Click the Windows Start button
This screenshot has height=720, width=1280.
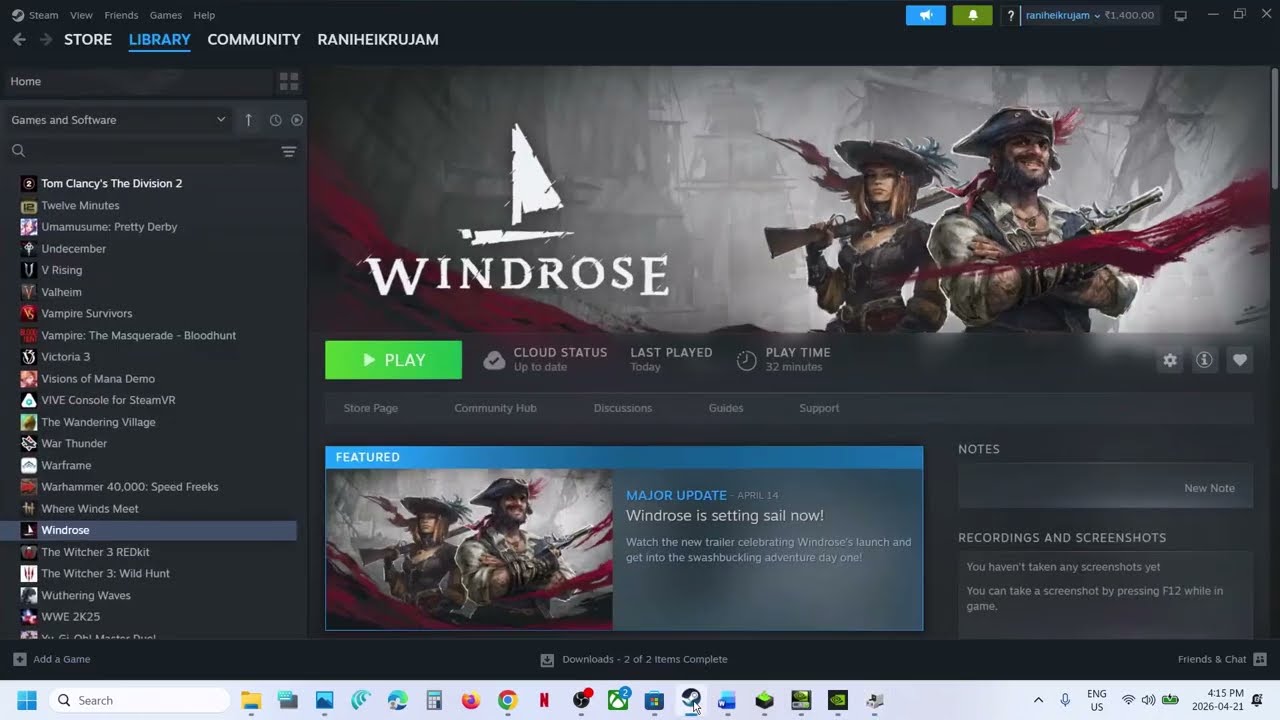[27, 700]
